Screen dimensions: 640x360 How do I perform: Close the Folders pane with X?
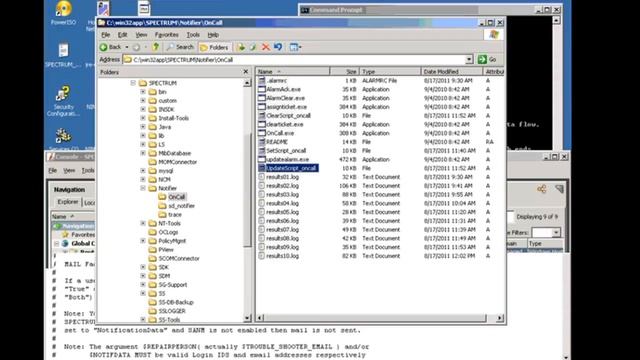pyautogui.click(x=246, y=72)
